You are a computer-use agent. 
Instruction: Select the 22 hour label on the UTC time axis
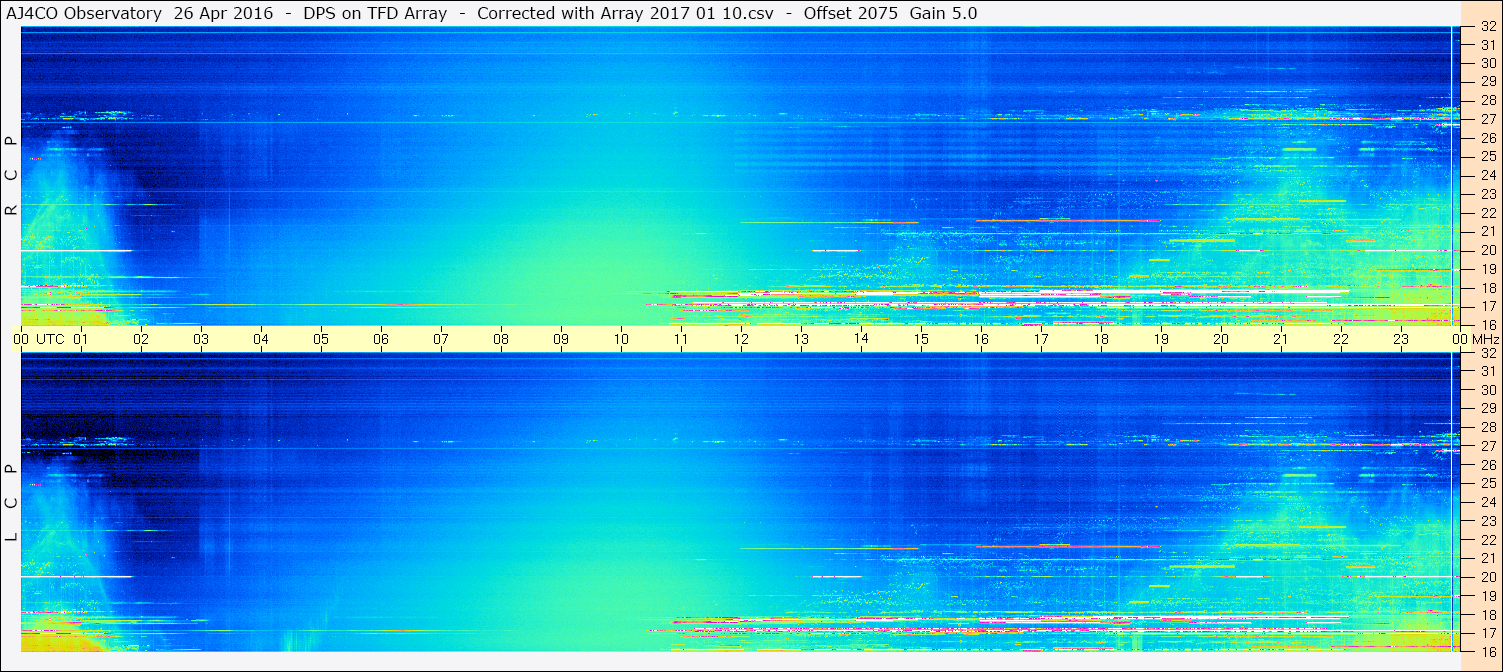coord(1341,339)
